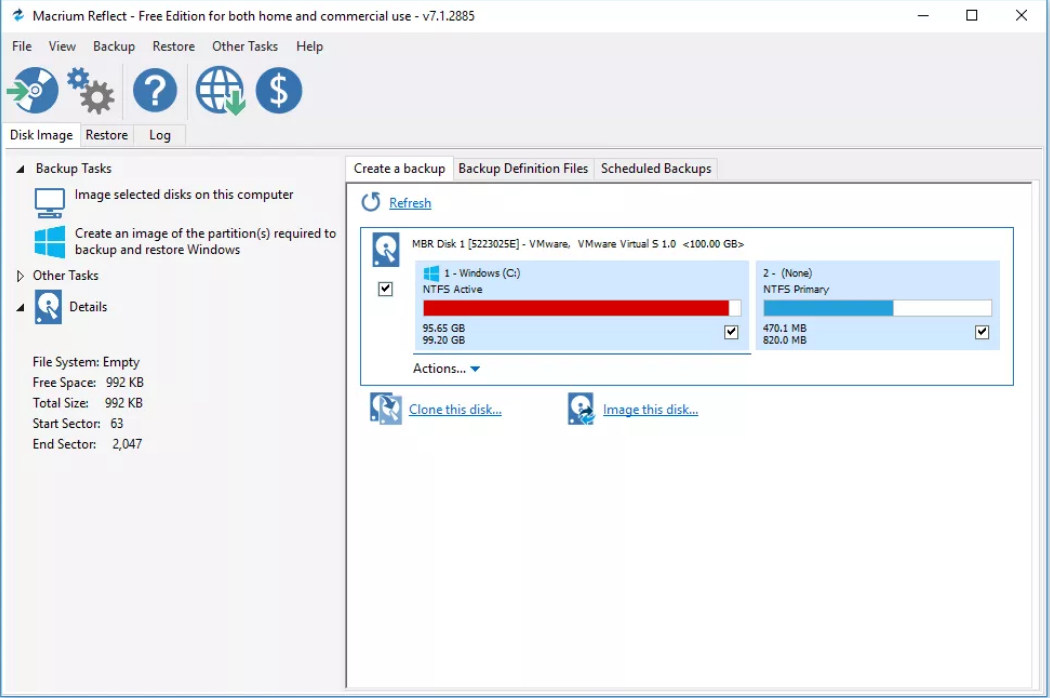
Task: Click the Windows flag icon on partition 1
Action: click(x=431, y=273)
